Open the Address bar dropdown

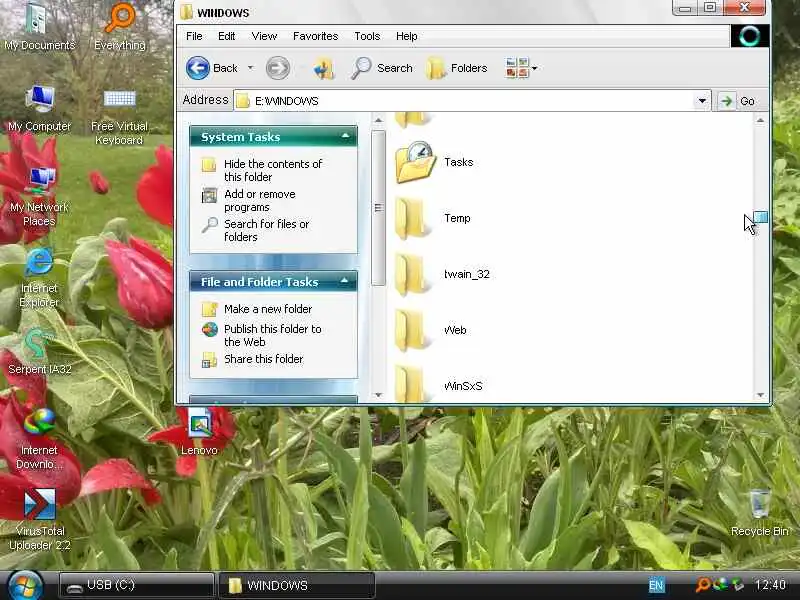(x=703, y=101)
